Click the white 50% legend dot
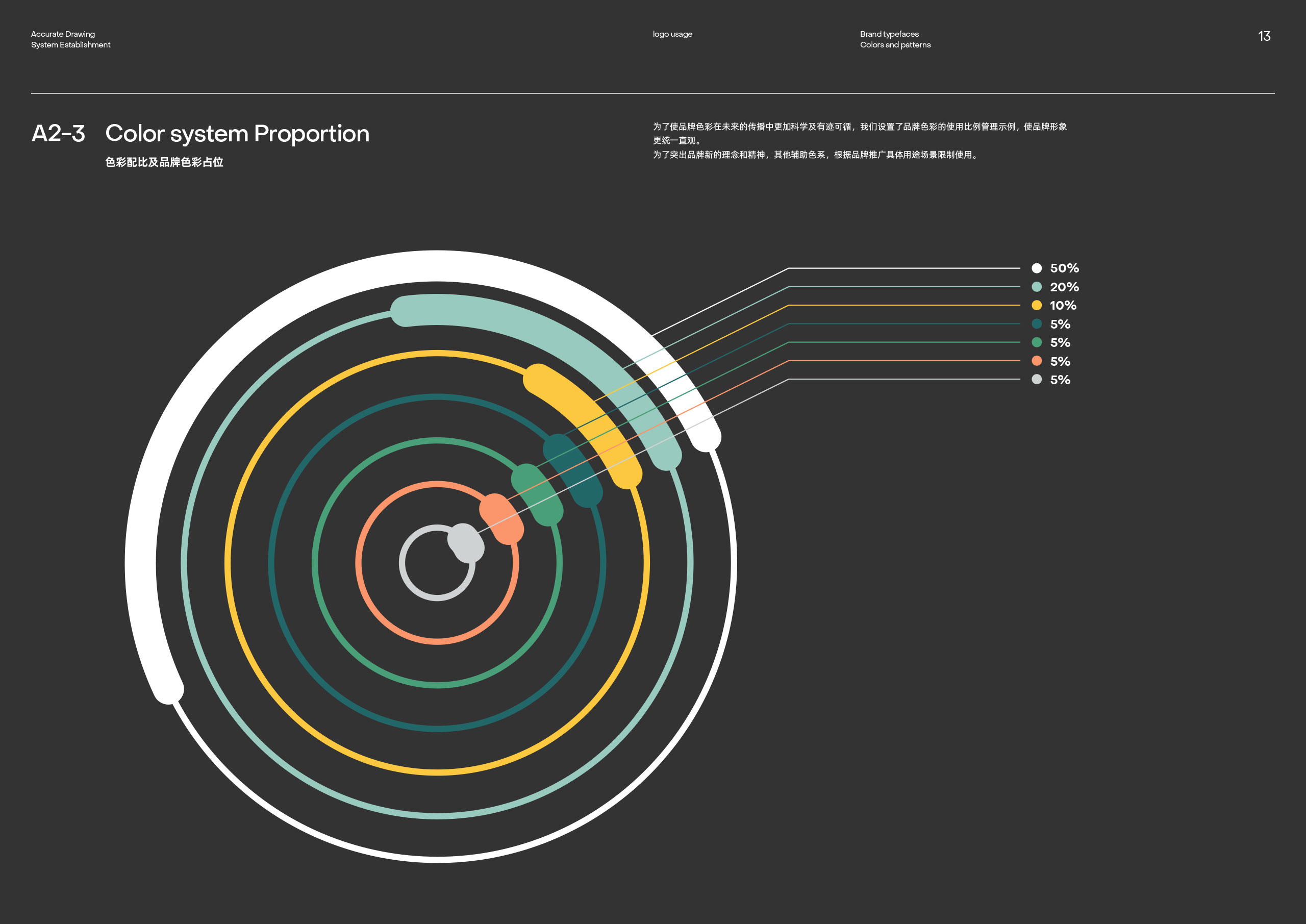This screenshot has width=1306, height=924. tap(1036, 268)
